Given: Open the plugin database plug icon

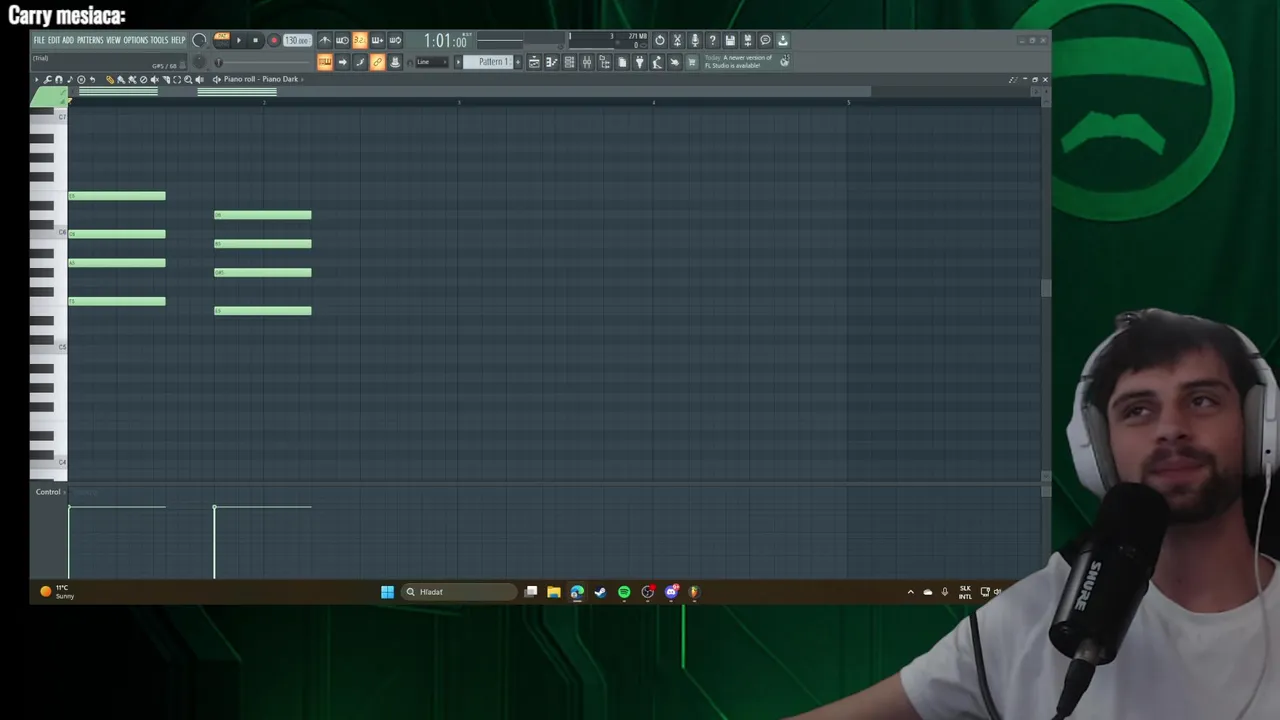Looking at the screenshot, I should pos(639,62).
